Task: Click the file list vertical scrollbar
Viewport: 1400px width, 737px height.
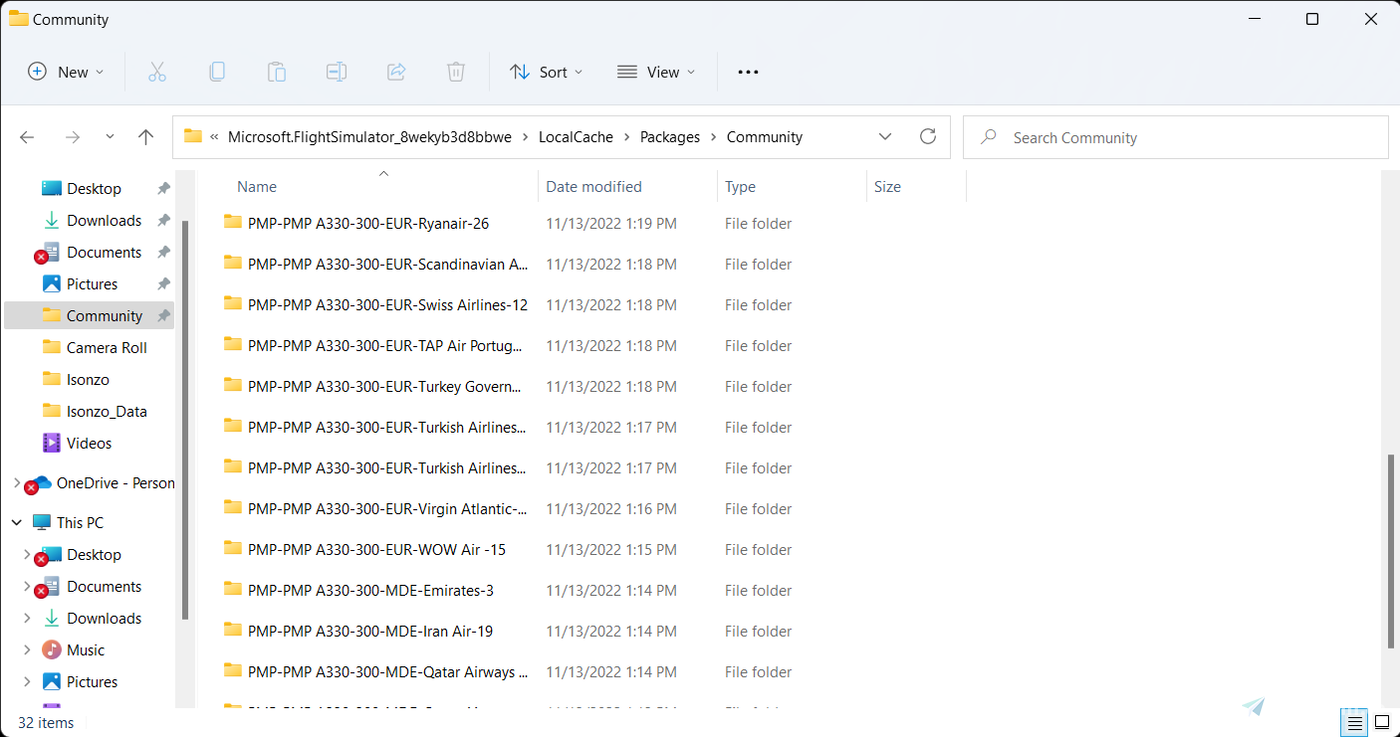Action: point(1393,550)
